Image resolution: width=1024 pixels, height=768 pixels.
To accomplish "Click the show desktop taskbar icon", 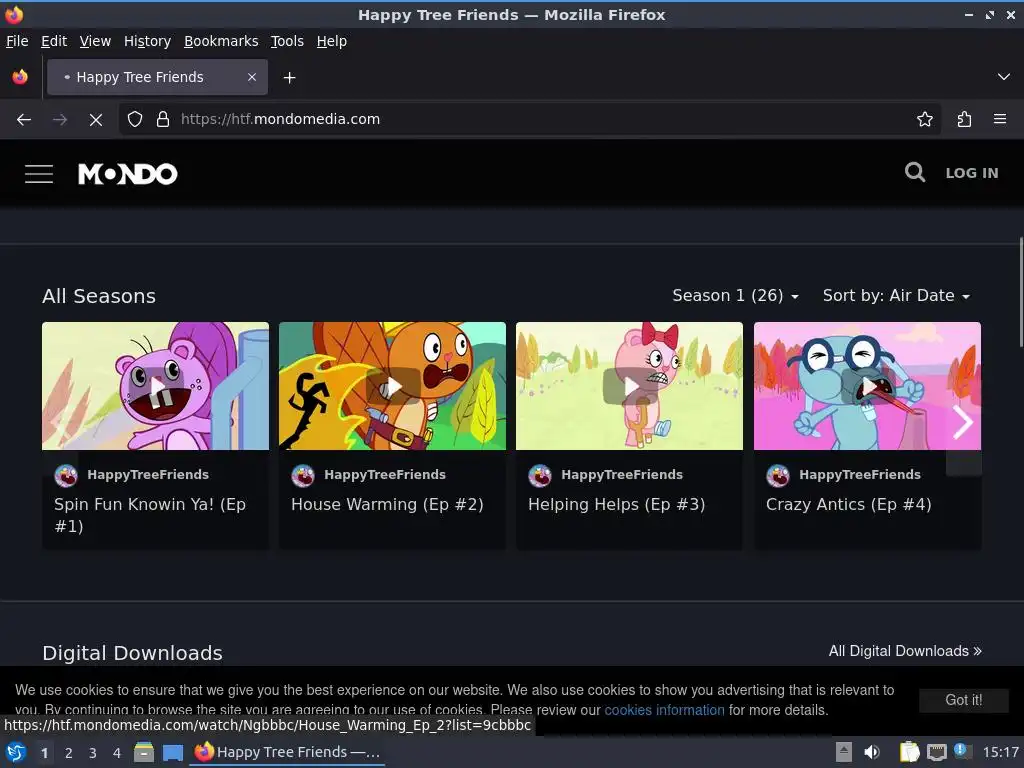I will click(172, 752).
